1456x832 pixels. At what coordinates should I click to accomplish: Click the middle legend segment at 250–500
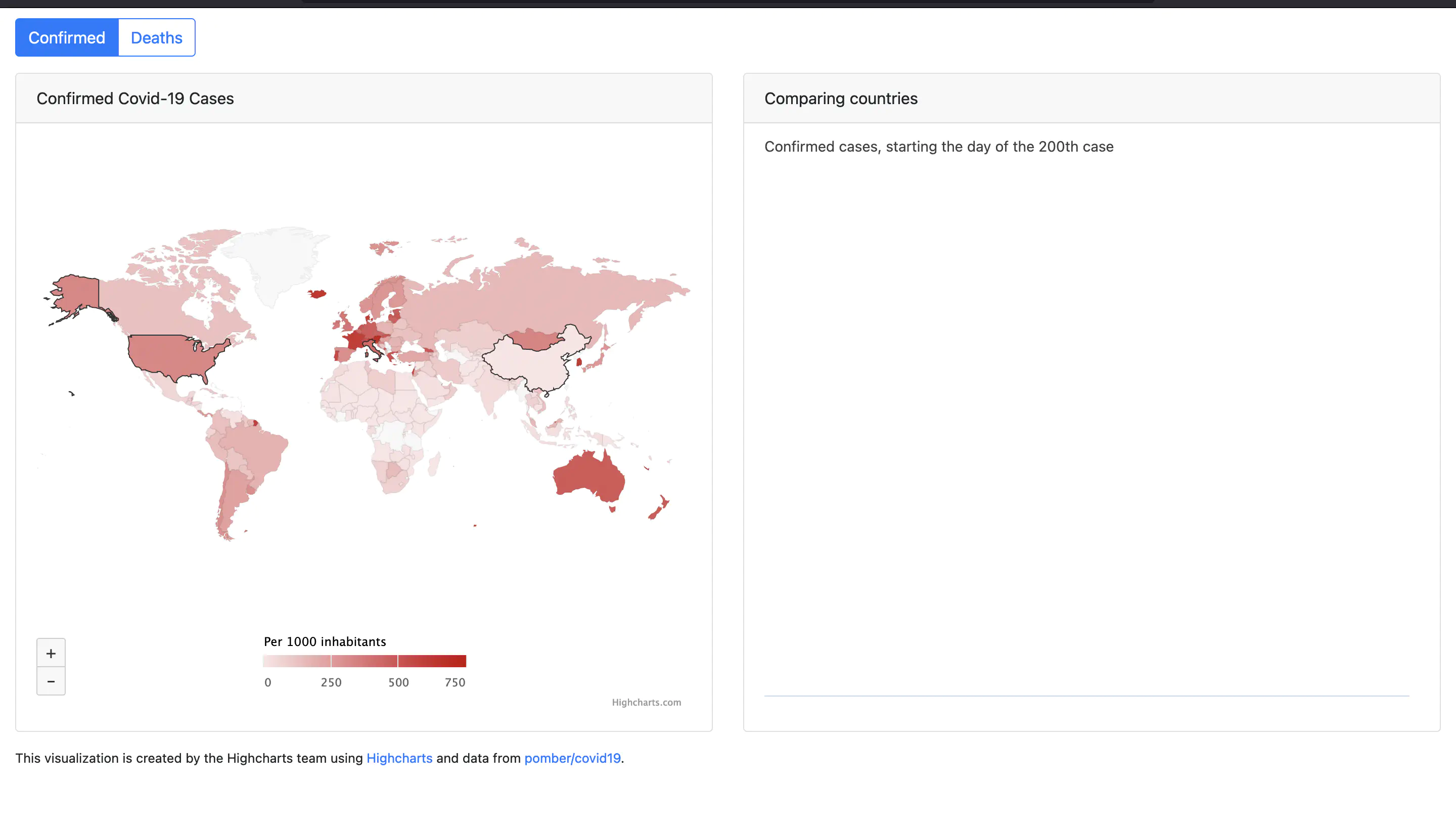coord(364,661)
